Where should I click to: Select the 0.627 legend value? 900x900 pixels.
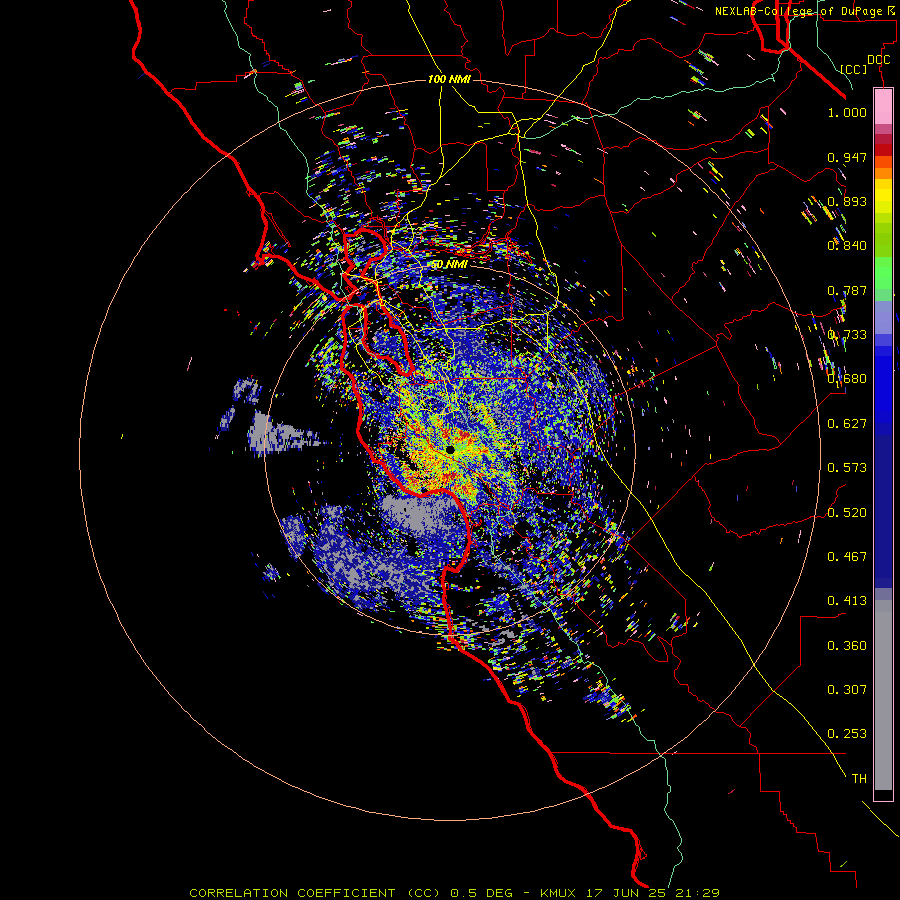coord(847,424)
